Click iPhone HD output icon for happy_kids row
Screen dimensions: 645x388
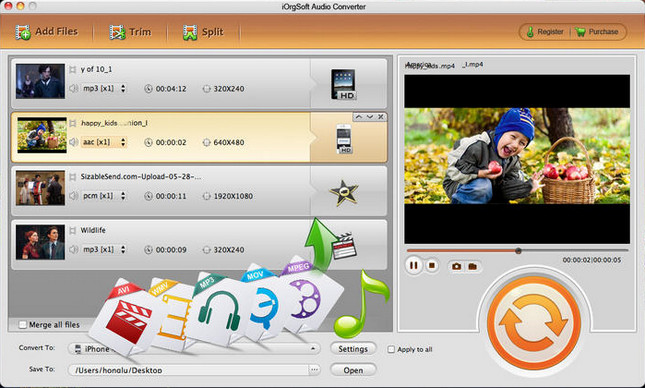tap(344, 139)
